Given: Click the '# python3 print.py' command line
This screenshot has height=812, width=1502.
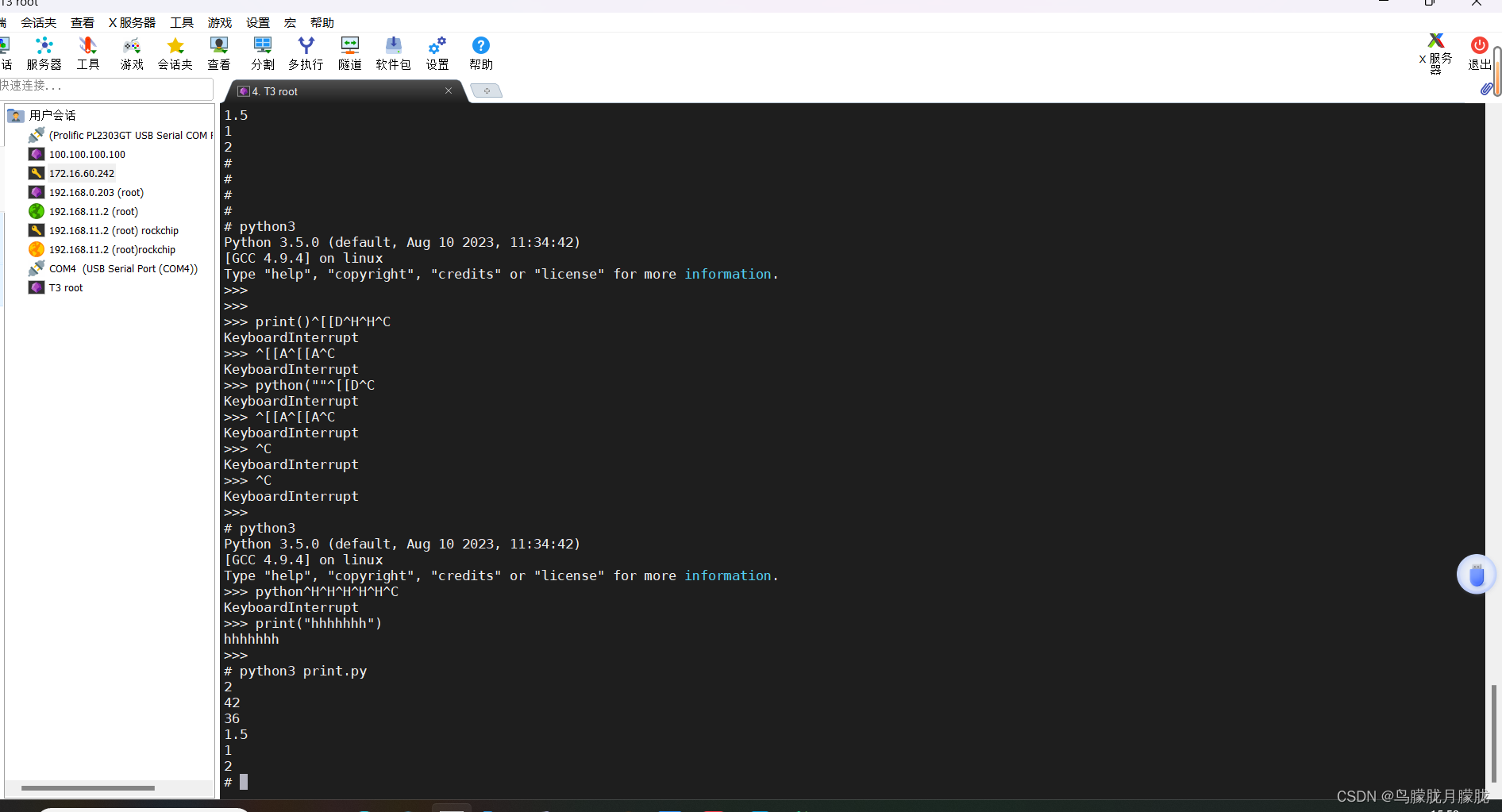Looking at the screenshot, I should point(295,671).
